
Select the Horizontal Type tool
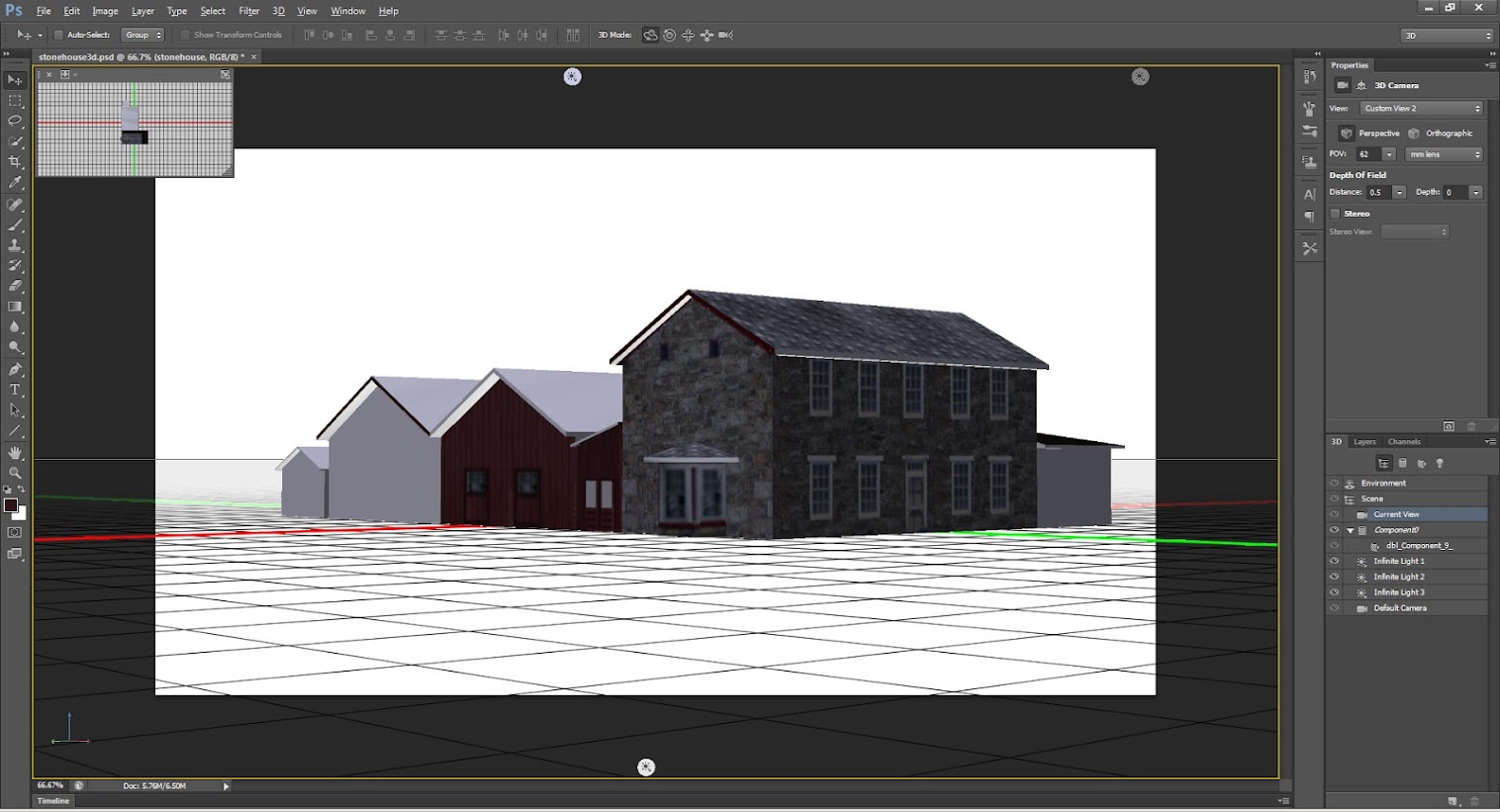15,390
